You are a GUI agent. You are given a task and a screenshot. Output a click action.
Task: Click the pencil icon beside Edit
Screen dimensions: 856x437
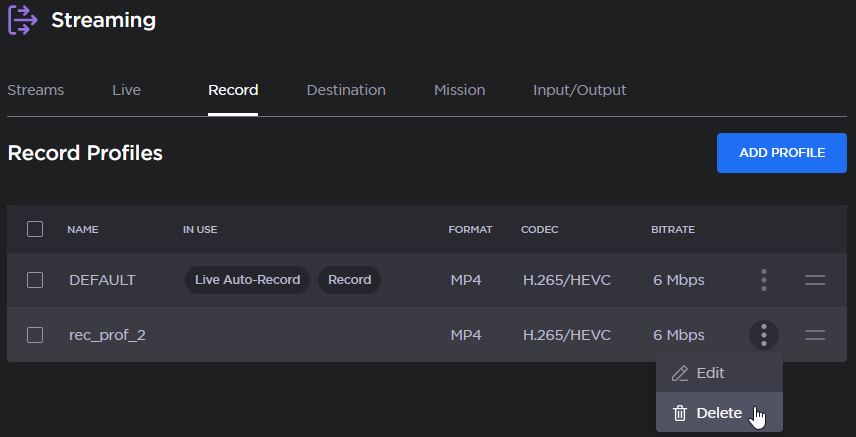pos(680,373)
